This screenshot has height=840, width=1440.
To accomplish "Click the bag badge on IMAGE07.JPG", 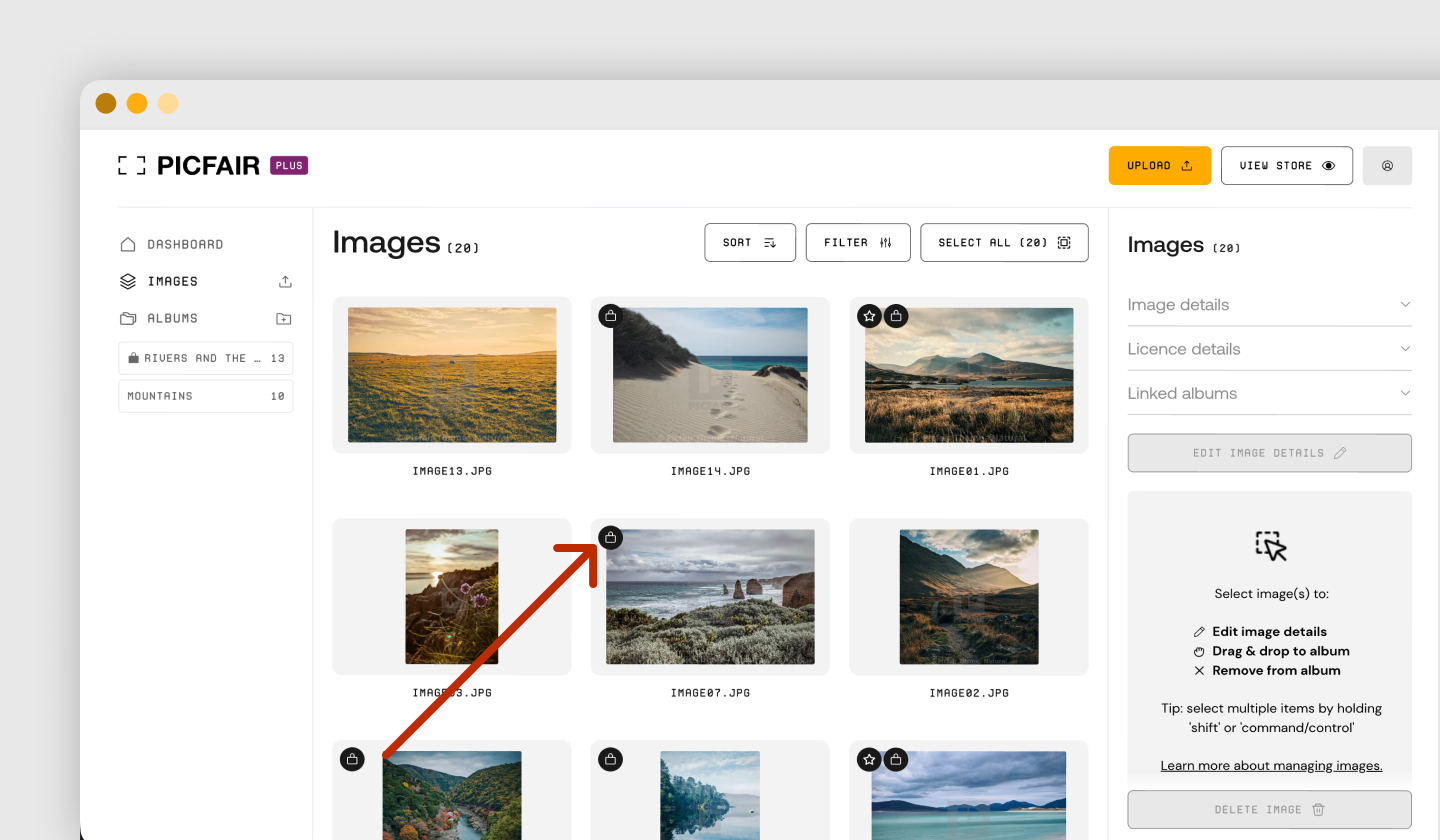I will tap(611, 538).
